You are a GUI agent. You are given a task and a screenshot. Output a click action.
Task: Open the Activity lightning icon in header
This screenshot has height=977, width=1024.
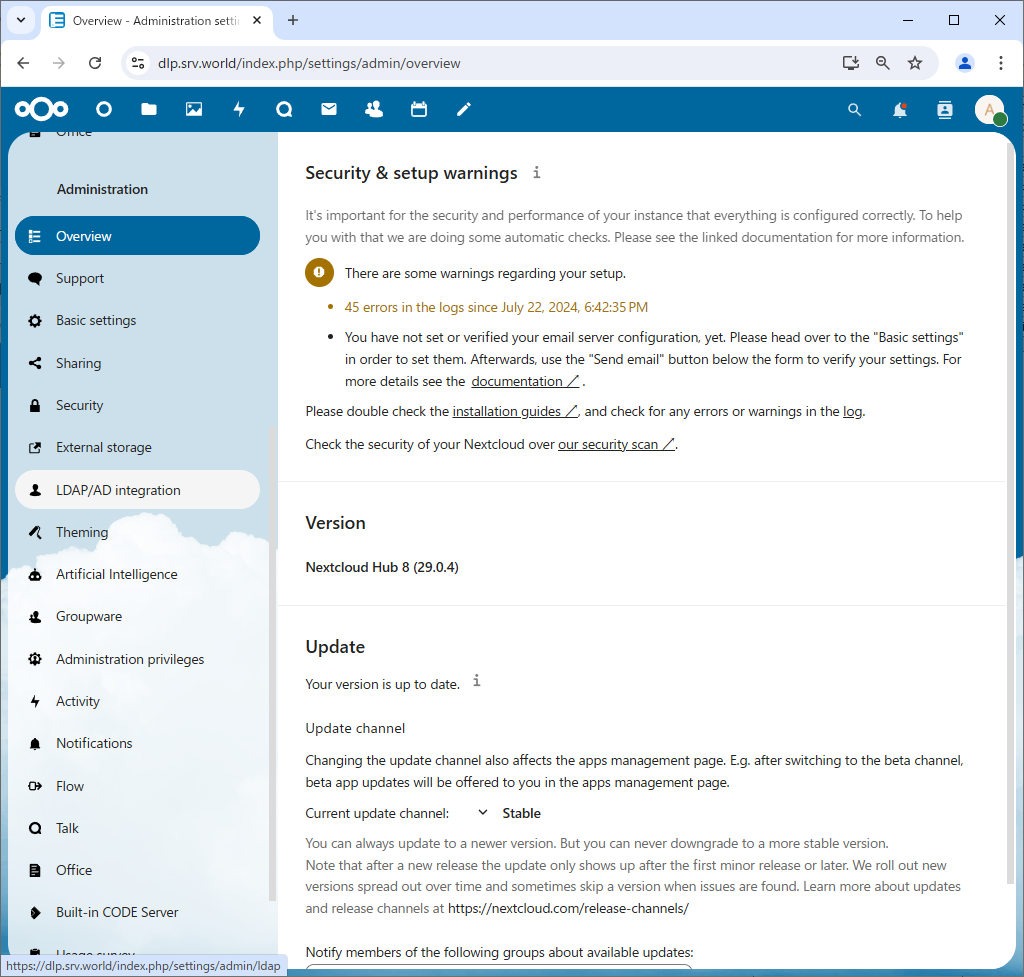point(239,109)
